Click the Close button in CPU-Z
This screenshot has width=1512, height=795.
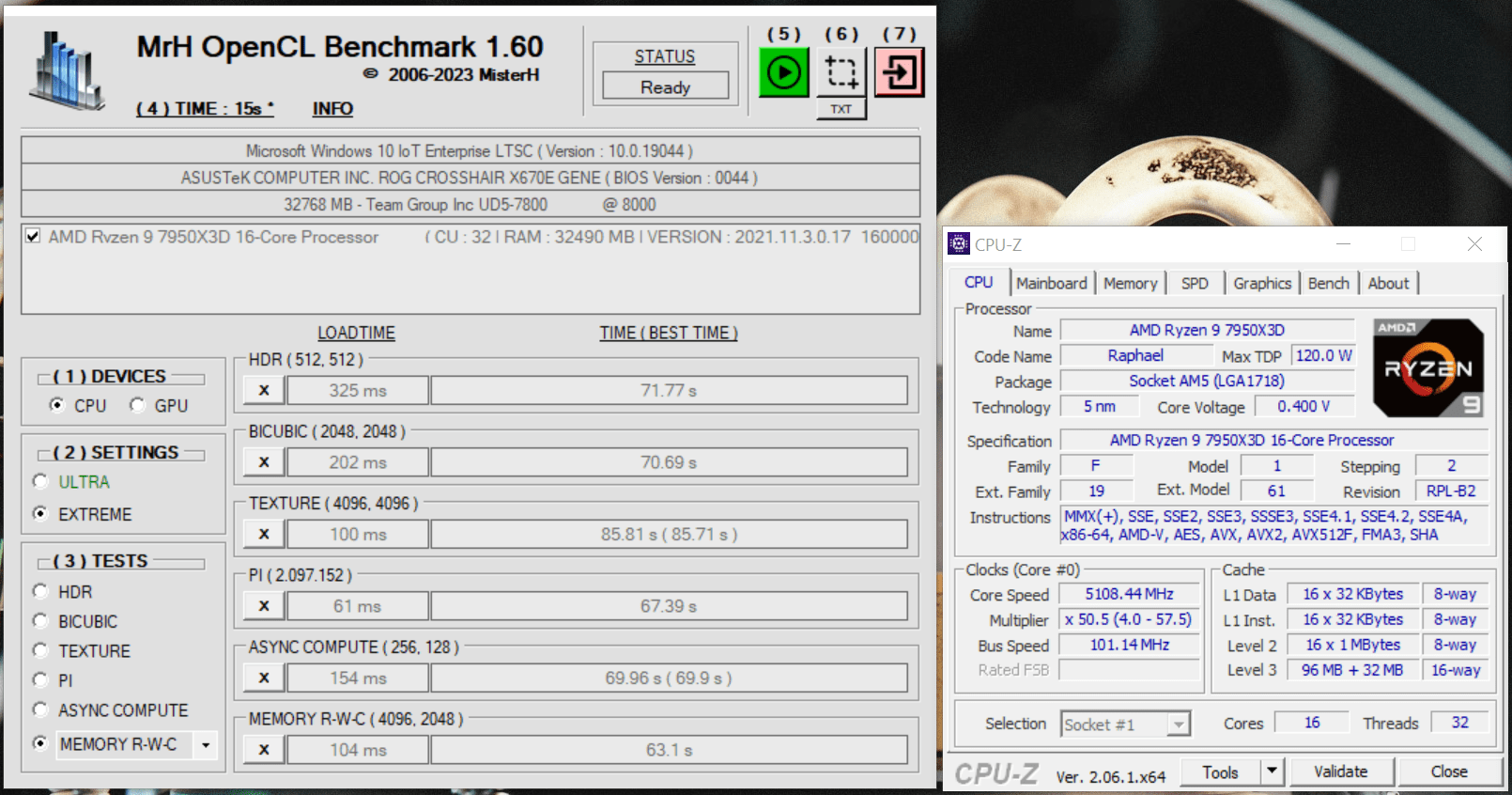[x=1449, y=772]
